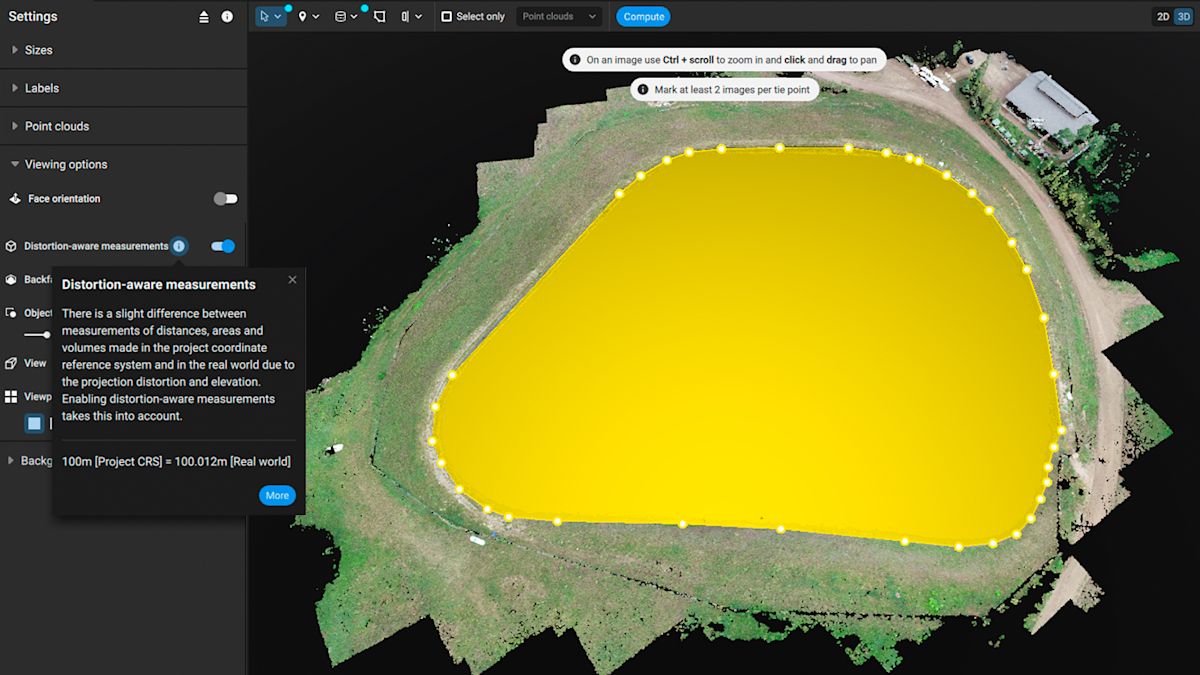
Task: Click More in the distortion tooltip
Action: (x=277, y=495)
